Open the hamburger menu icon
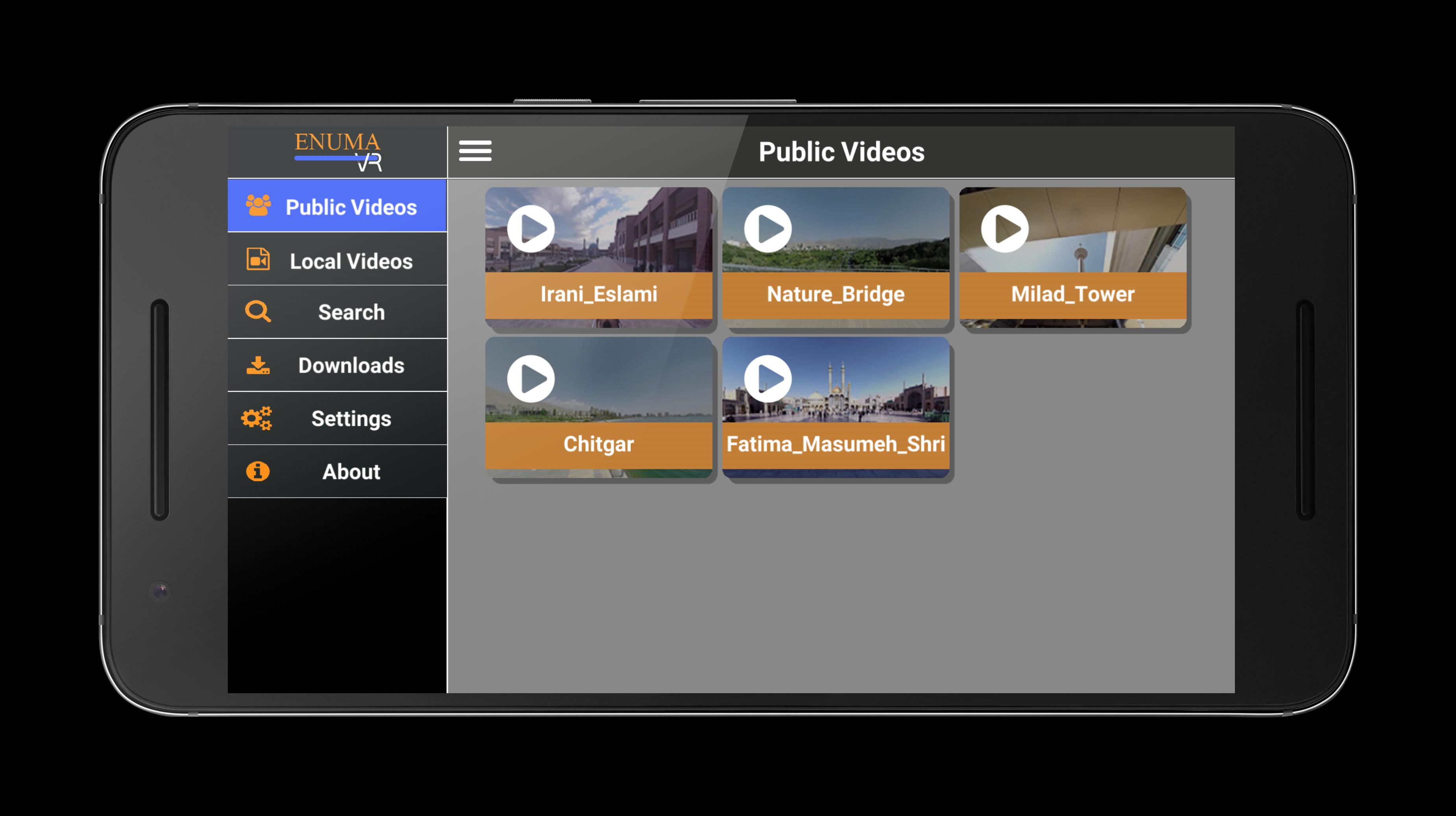Screen dimensions: 1456x816 [x=475, y=151]
